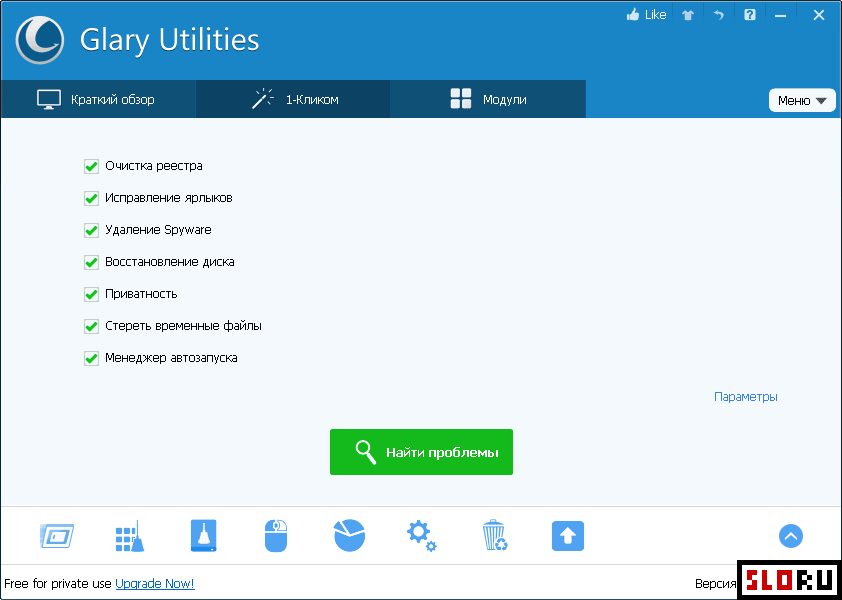Click the Приватность label text
This screenshot has height=600, width=842.
[141, 294]
